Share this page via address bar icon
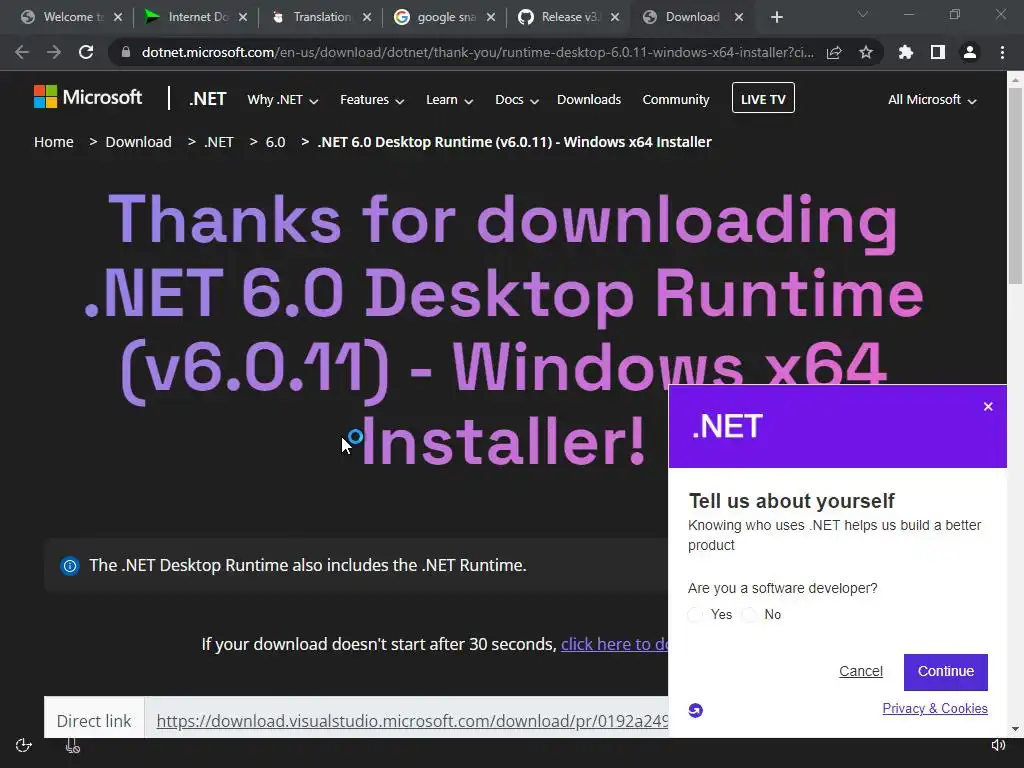 [834, 52]
